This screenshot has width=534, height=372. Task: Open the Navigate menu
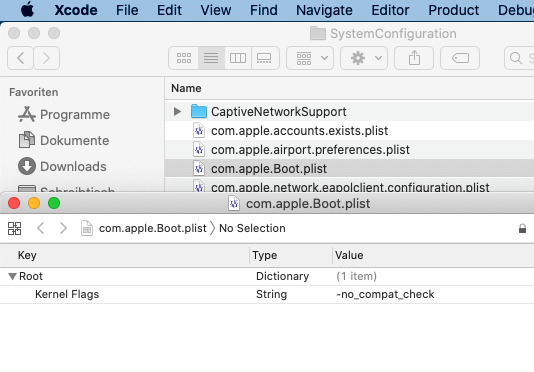click(324, 10)
